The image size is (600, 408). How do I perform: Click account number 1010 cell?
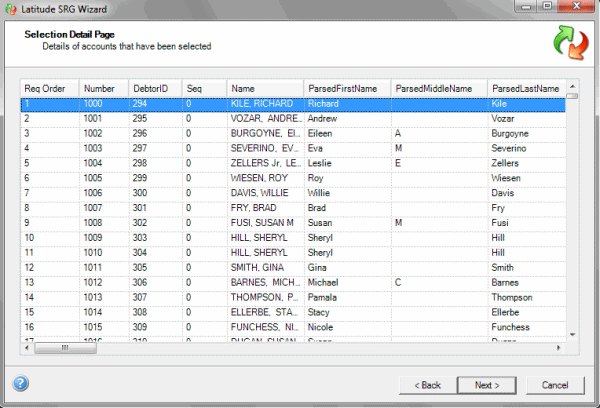pyautogui.click(x=104, y=253)
